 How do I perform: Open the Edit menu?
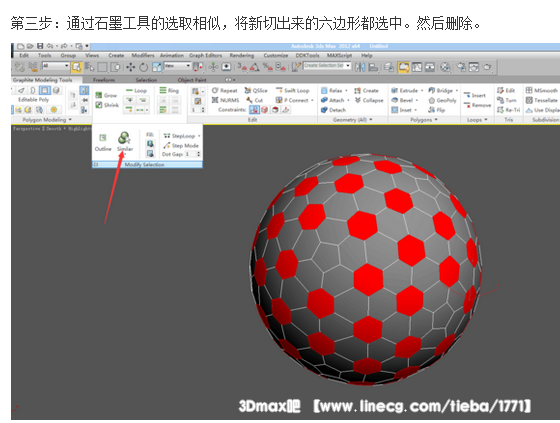tap(24, 55)
